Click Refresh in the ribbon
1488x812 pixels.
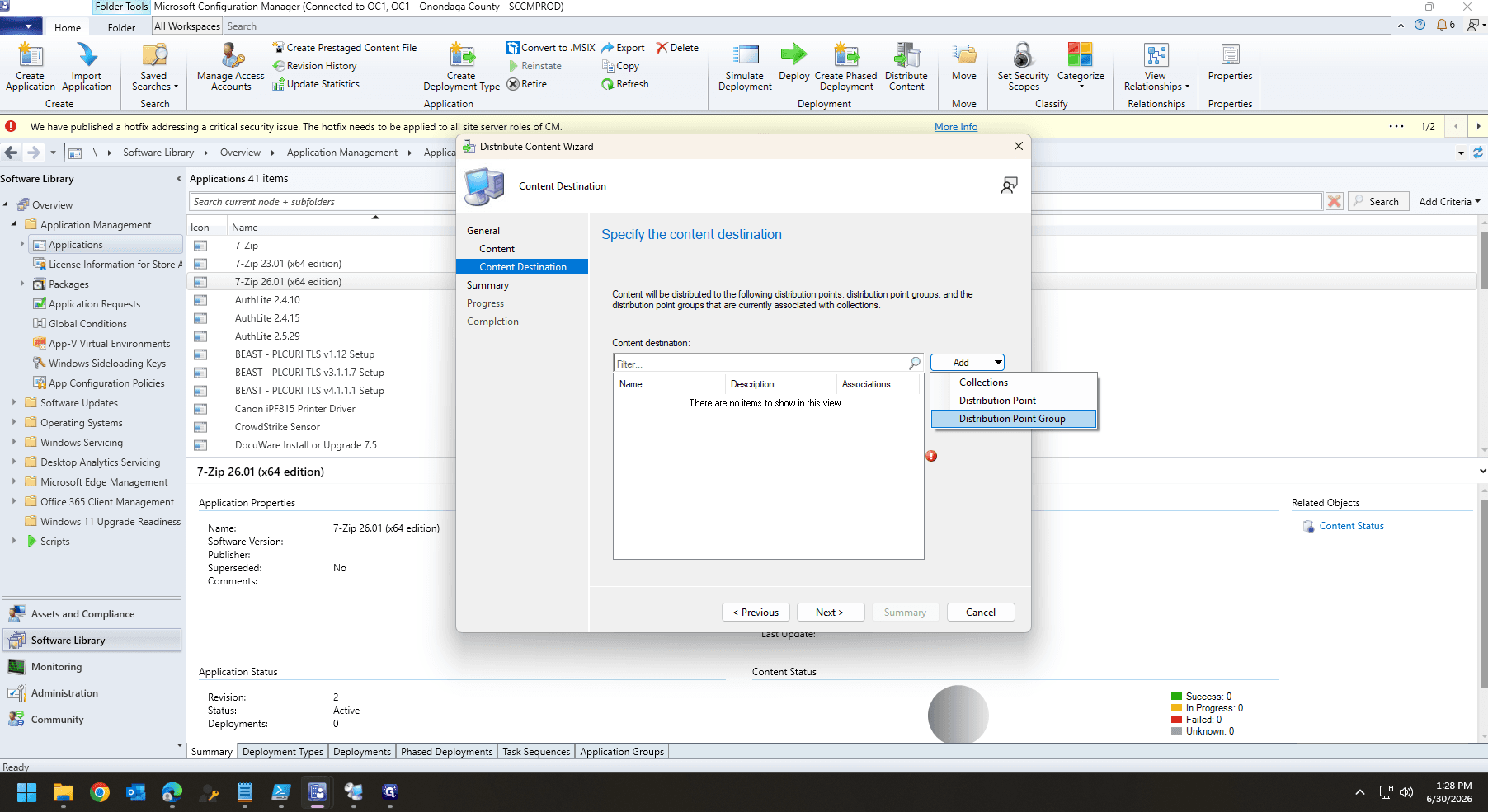pyautogui.click(x=625, y=84)
